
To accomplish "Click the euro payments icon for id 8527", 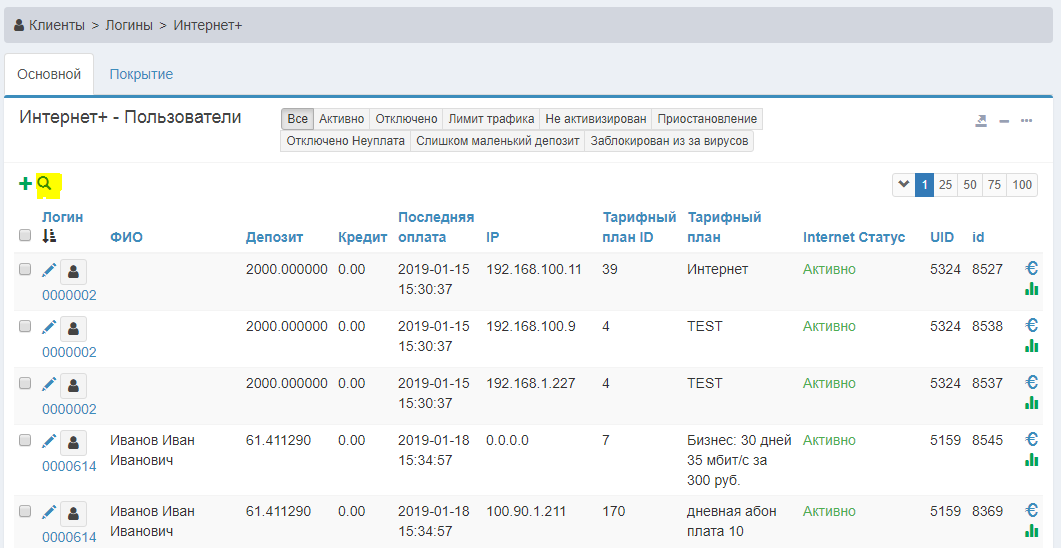I will (1032, 268).
